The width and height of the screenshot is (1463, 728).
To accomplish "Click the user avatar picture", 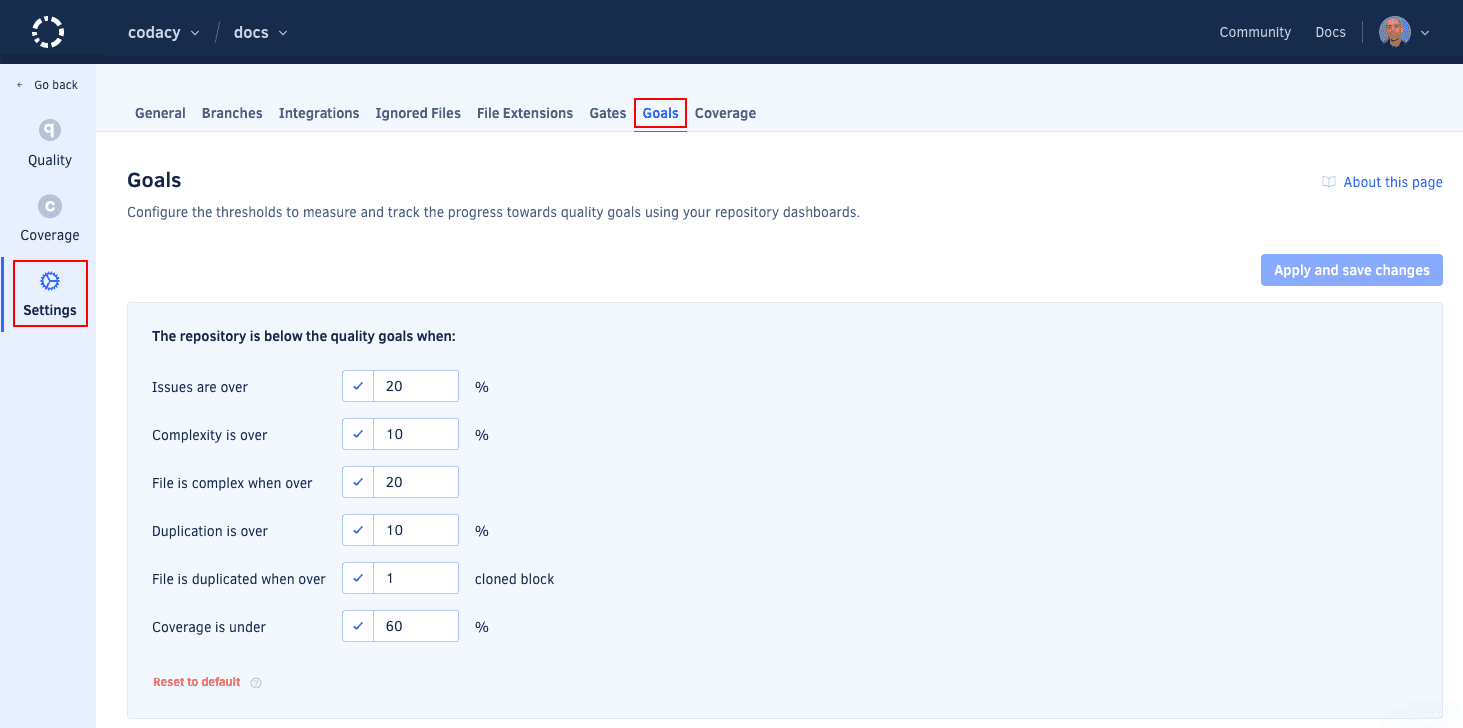I will (x=1394, y=32).
